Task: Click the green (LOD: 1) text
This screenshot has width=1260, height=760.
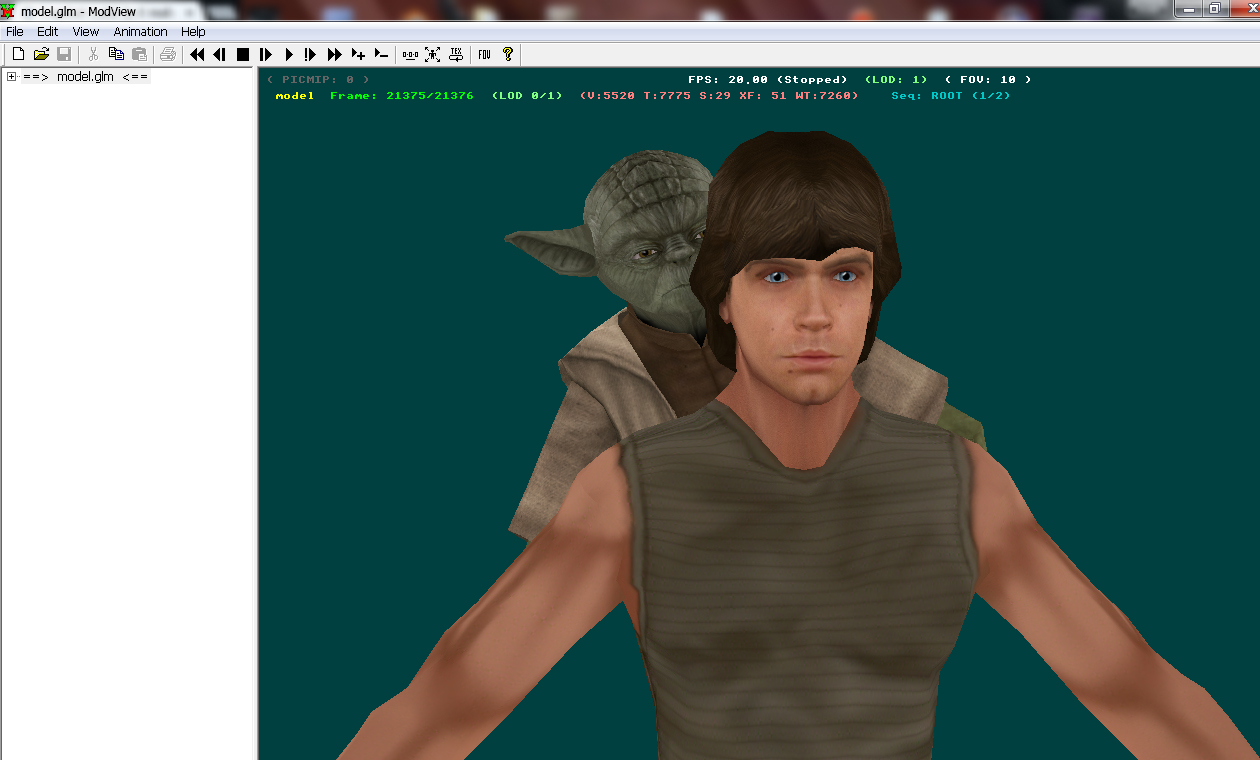Action: tap(896, 79)
